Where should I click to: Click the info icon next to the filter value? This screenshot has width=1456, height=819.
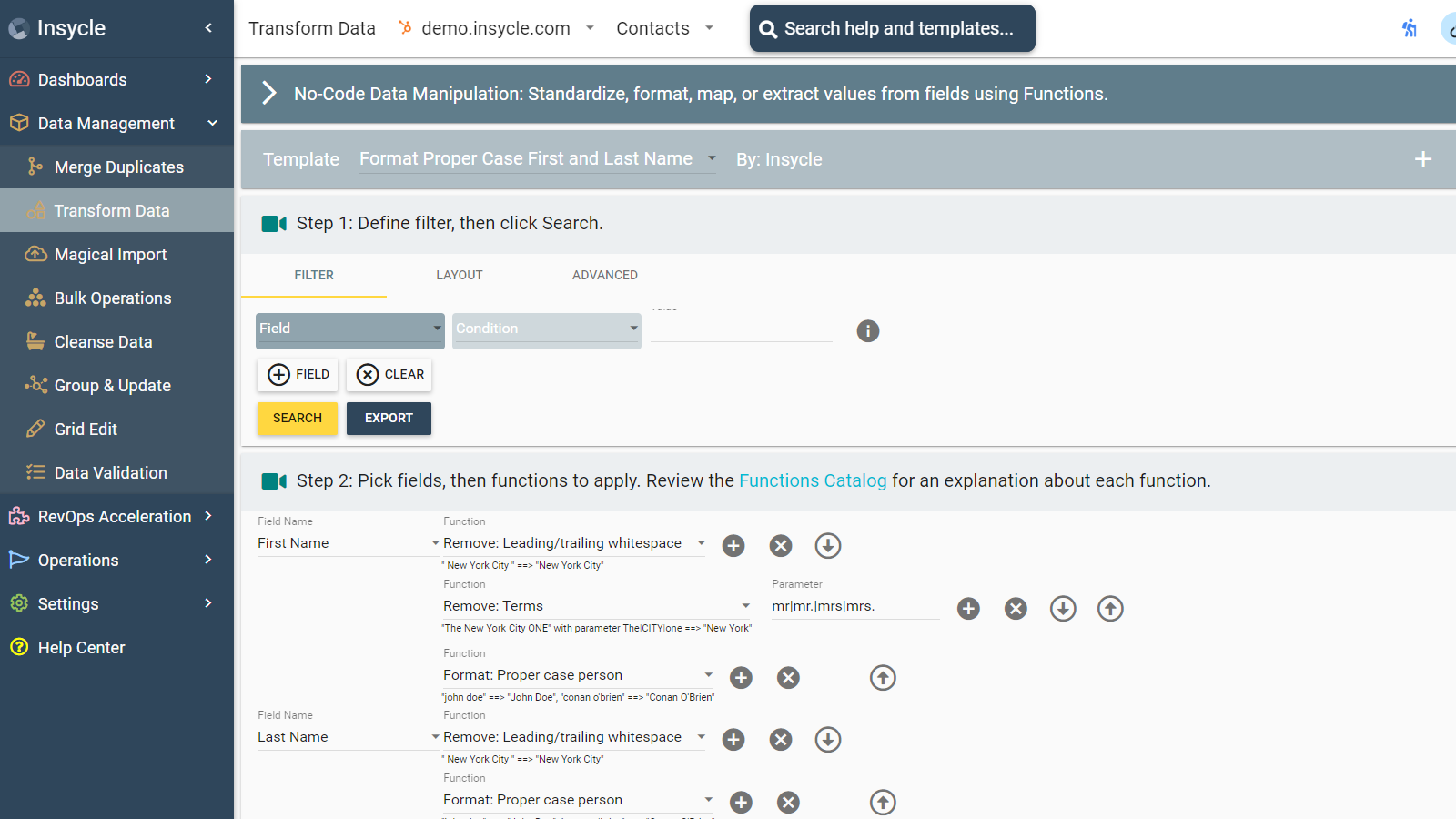pos(867,331)
